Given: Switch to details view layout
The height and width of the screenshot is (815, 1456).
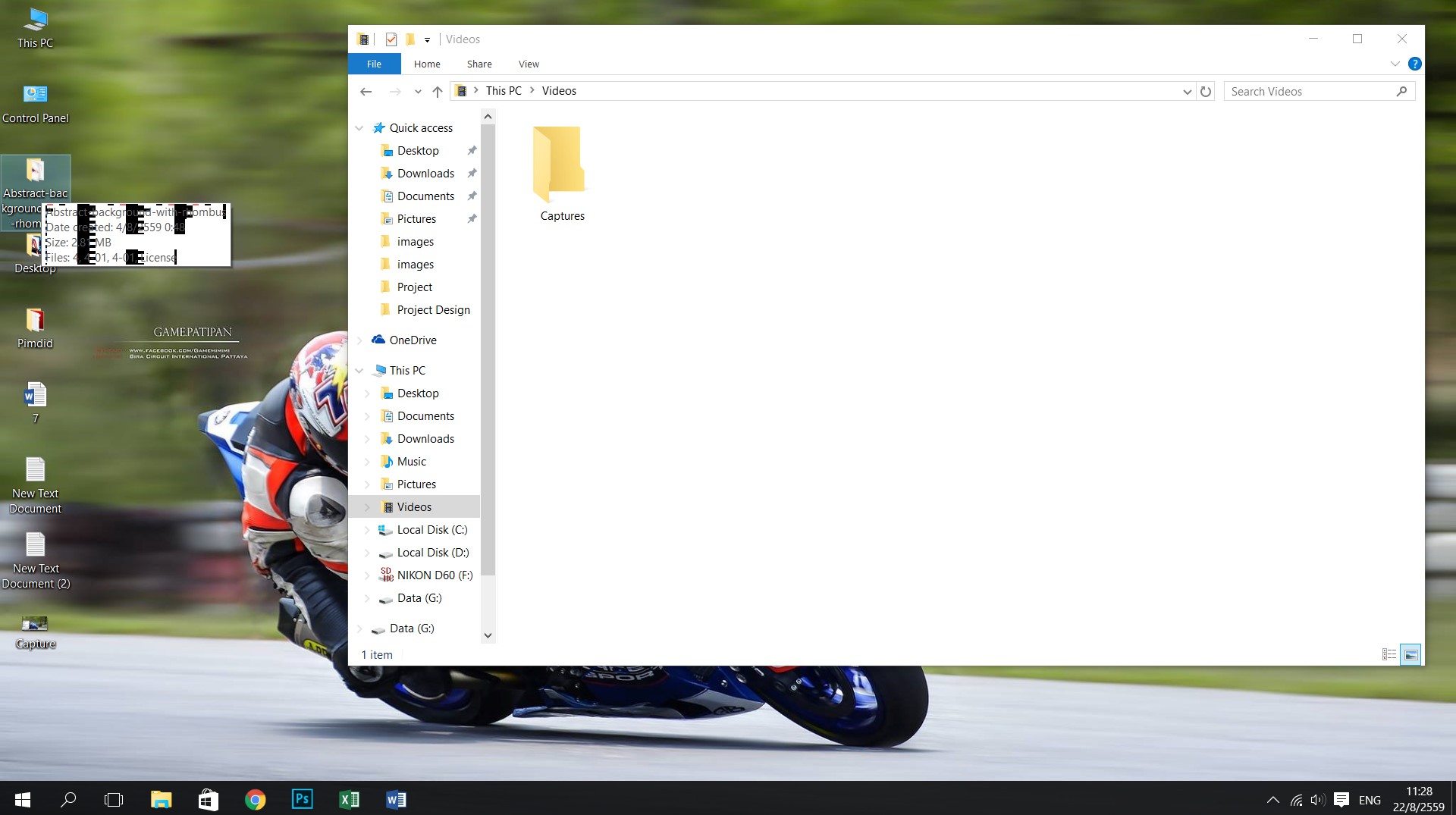Looking at the screenshot, I should (x=1389, y=654).
